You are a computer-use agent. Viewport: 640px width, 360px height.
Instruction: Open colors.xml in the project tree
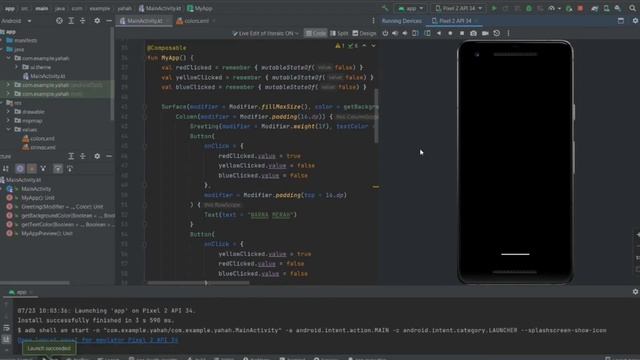[39, 138]
